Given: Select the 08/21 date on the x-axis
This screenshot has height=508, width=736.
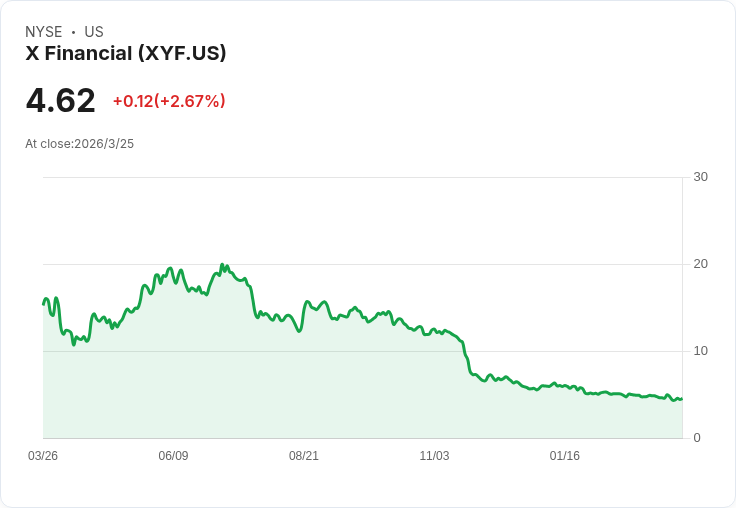Looking at the screenshot, I should coord(304,456).
